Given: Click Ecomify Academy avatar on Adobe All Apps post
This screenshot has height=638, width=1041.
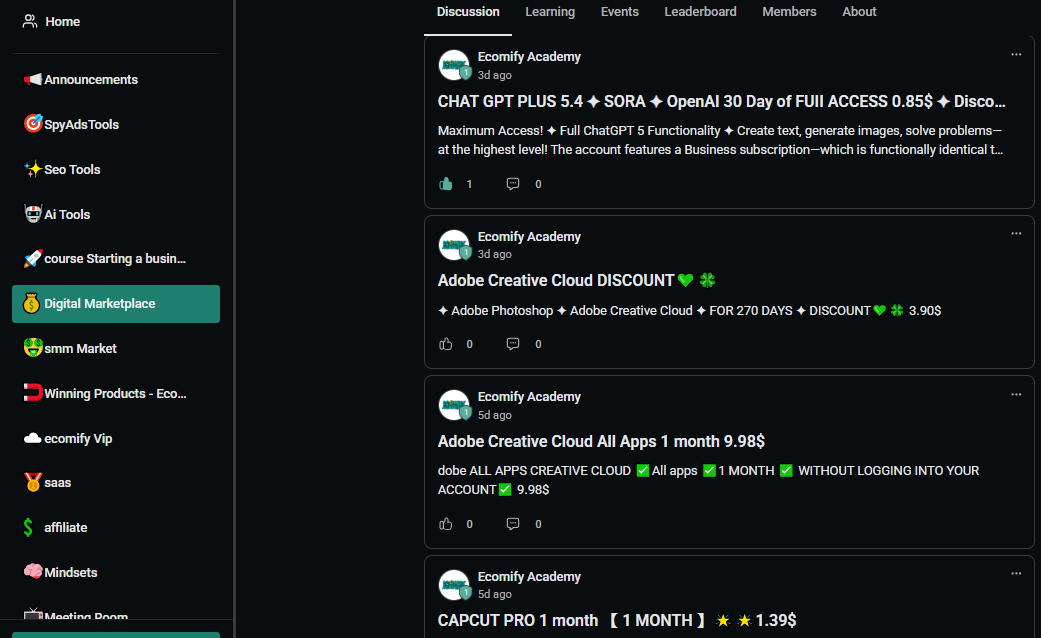Looking at the screenshot, I should (454, 405).
